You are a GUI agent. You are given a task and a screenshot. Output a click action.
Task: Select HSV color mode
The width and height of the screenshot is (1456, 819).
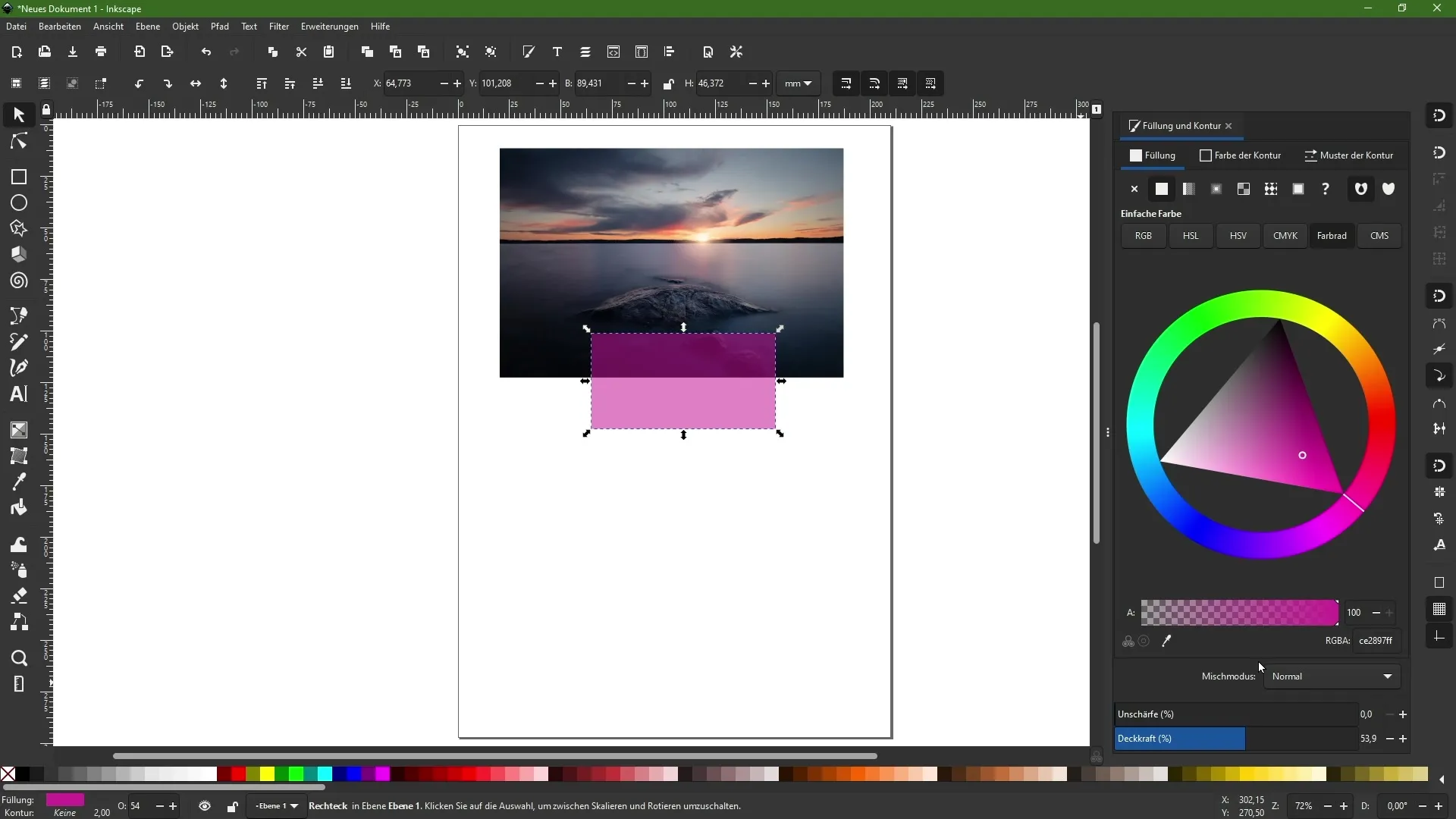1238,236
